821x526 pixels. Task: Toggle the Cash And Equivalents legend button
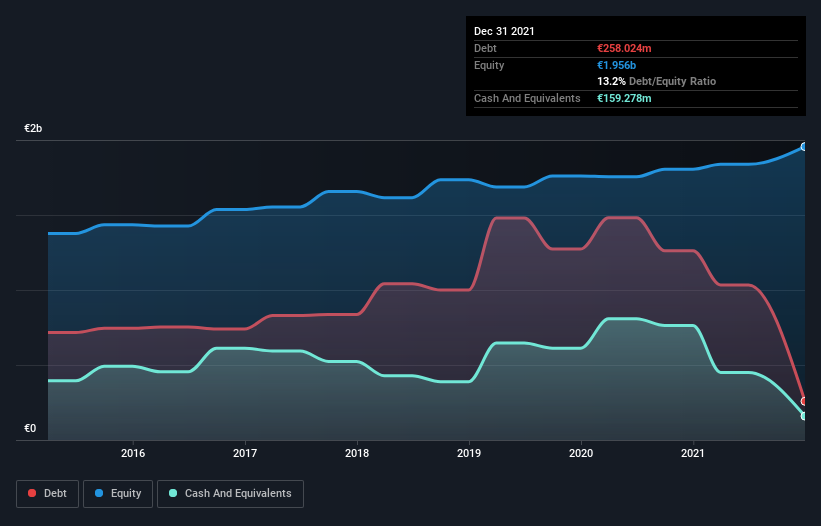pyautogui.click(x=230, y=494)
